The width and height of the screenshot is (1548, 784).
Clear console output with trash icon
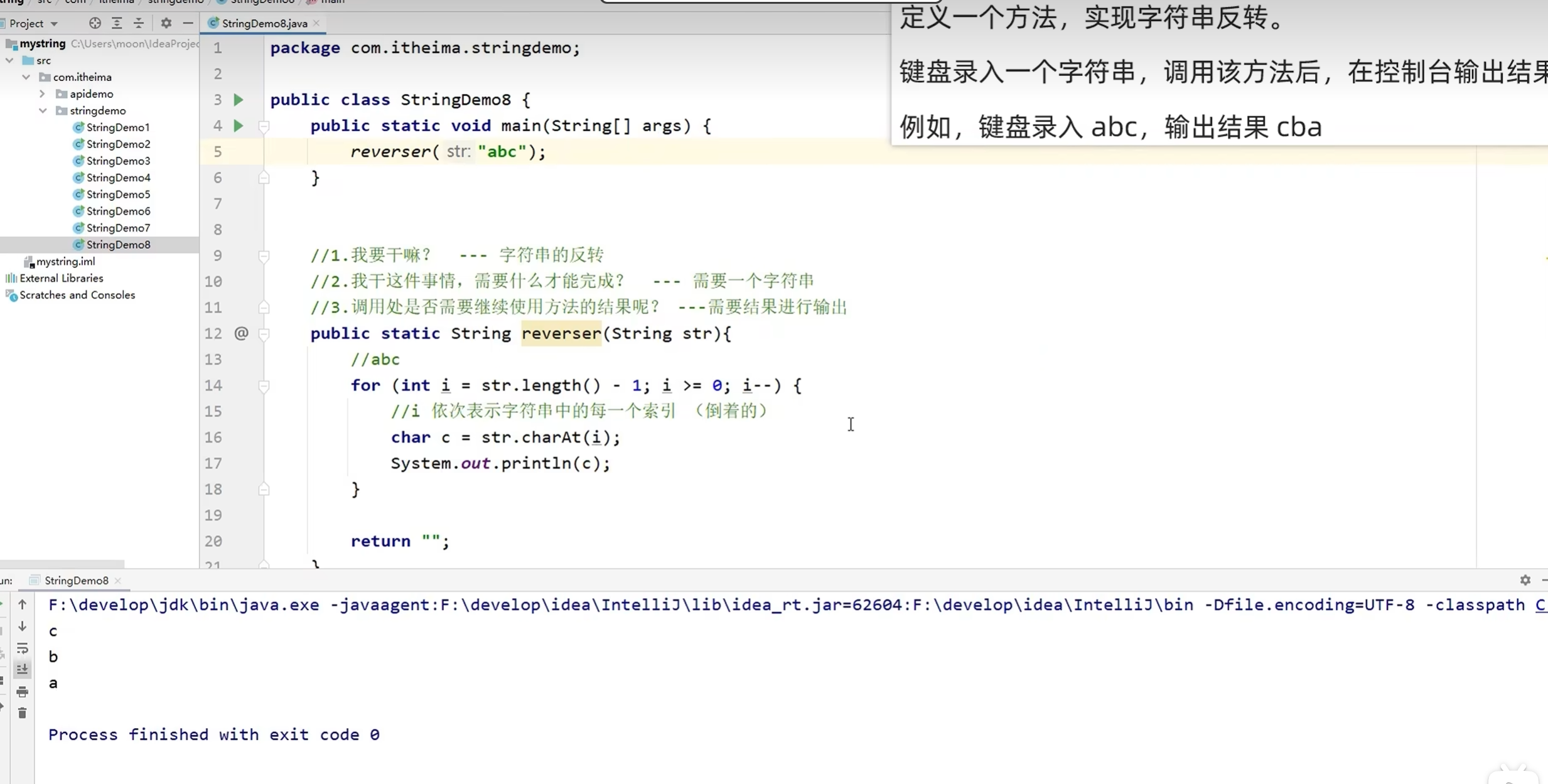pos(22,713)
